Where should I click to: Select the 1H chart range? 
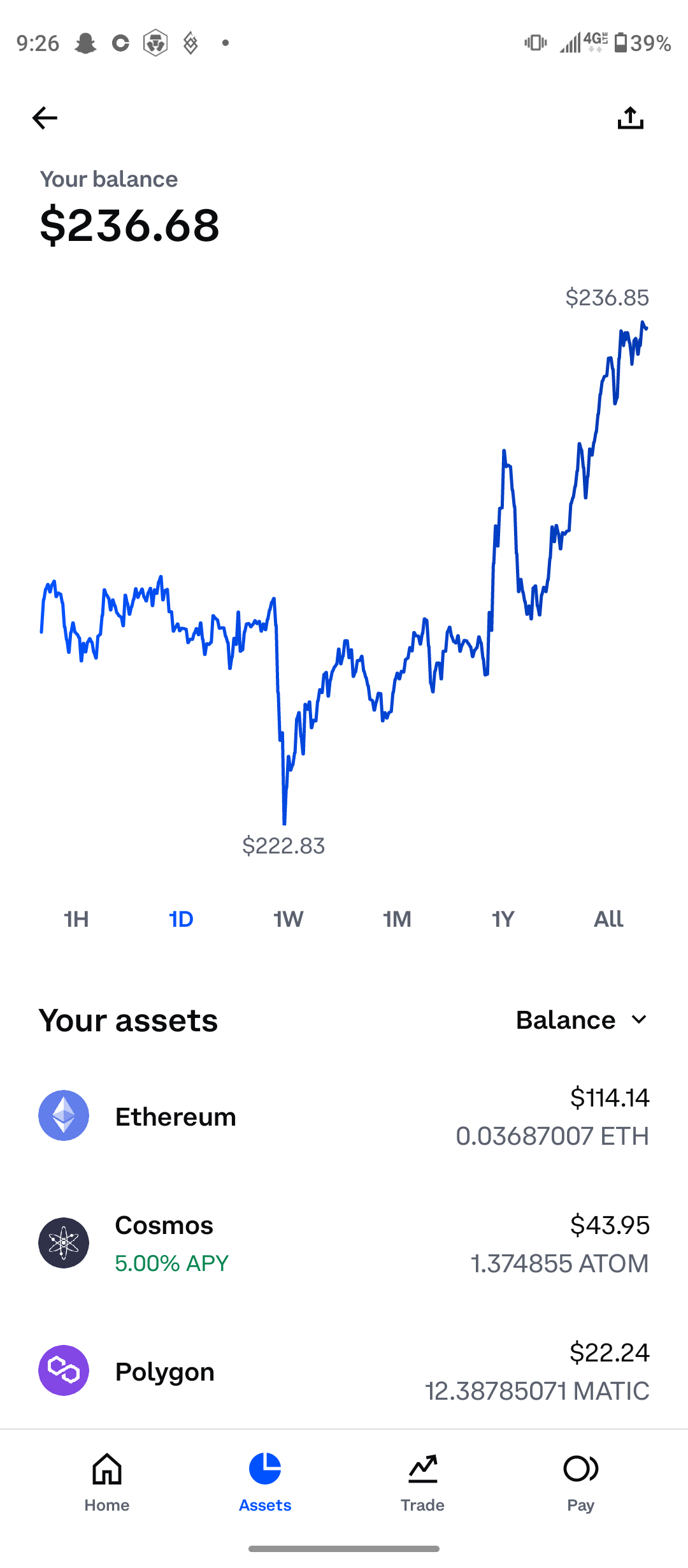tap(76, 919)
